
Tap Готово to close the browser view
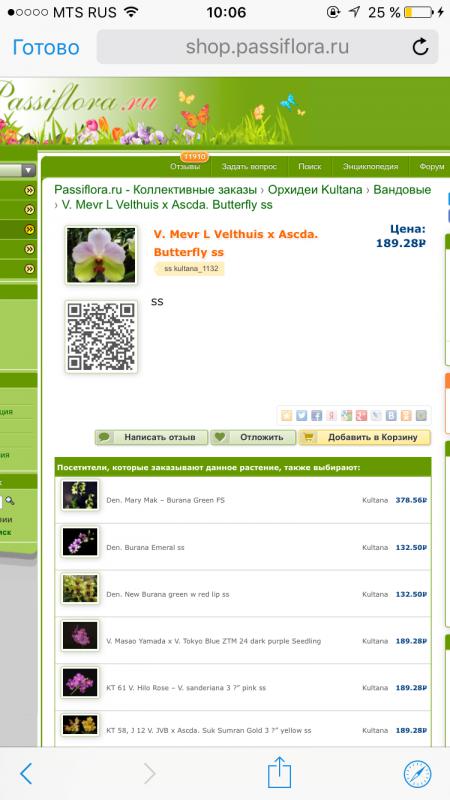pos(46,47)
